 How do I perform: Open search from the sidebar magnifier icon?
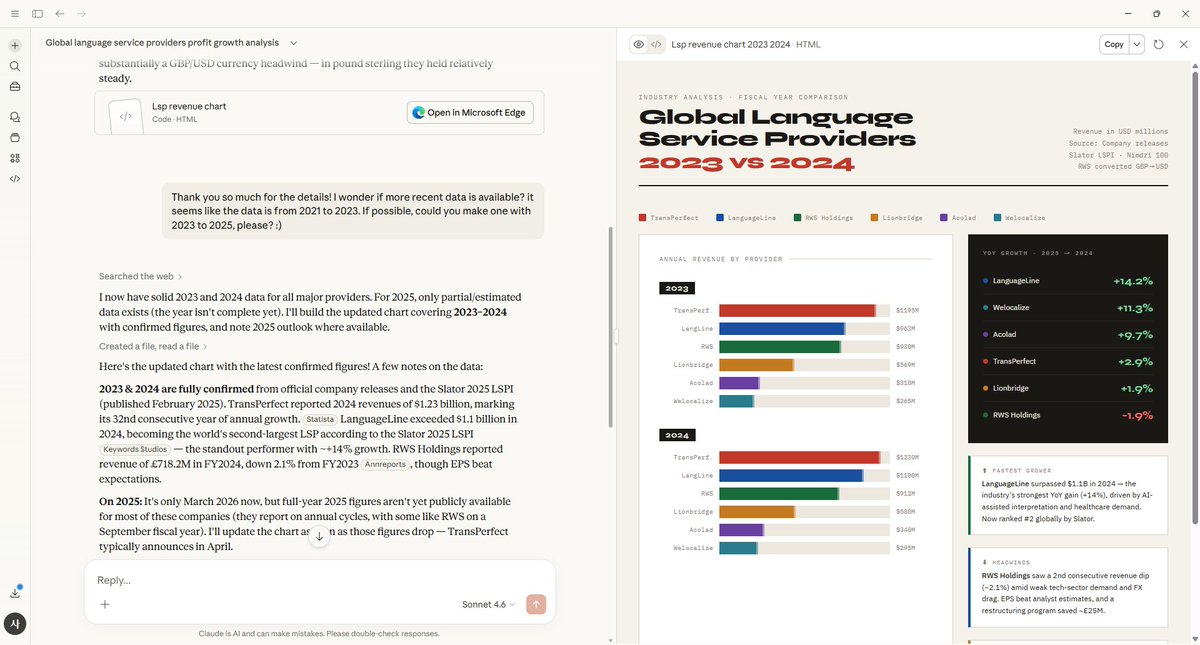(15, 66)
